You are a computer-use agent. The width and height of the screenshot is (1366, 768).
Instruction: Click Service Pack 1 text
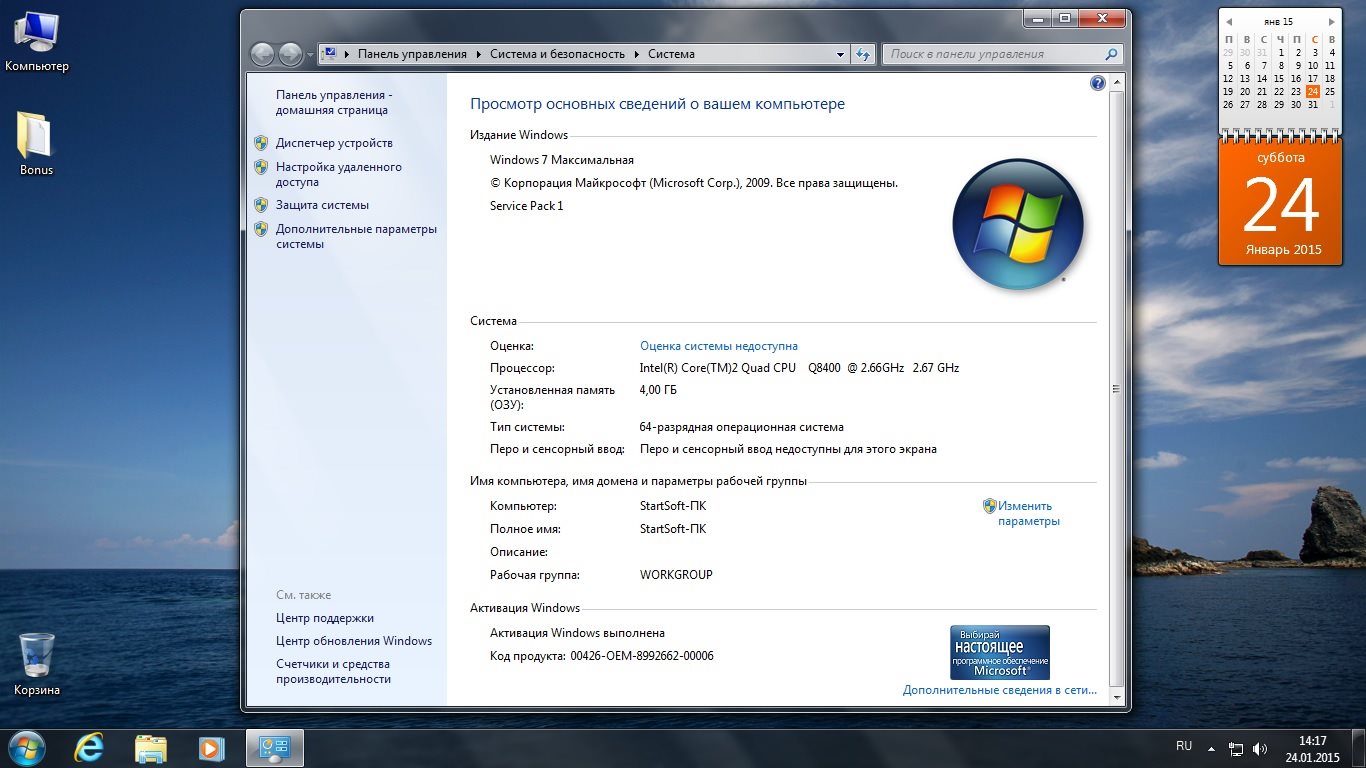(527, 206)
